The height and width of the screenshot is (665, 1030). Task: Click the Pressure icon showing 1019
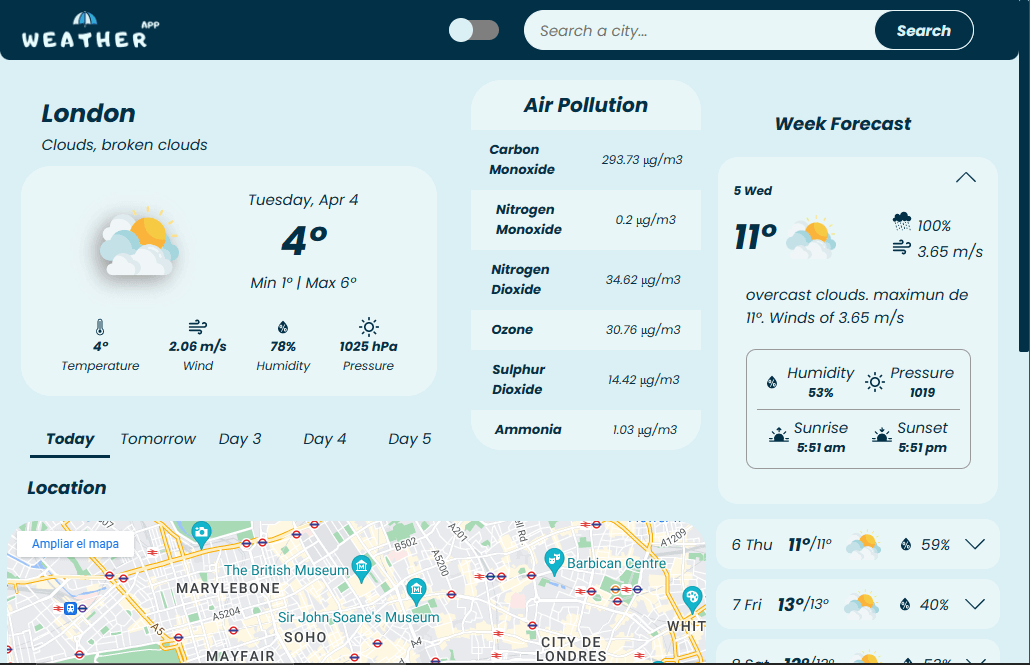click(875, 381)
